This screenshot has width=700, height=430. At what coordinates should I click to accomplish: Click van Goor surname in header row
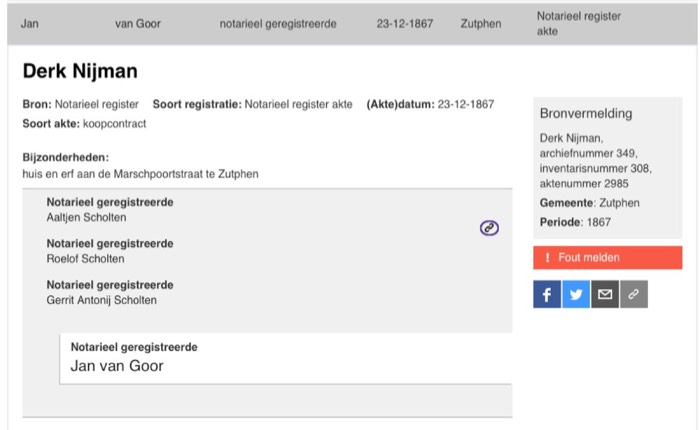coord(138,24)
